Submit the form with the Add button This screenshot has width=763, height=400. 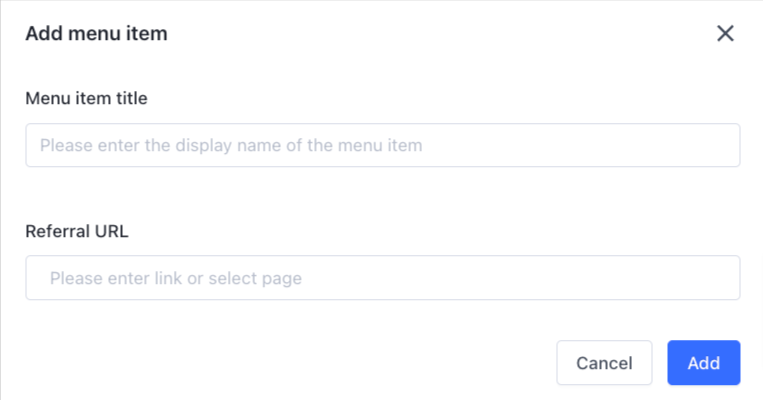point(703,363)
